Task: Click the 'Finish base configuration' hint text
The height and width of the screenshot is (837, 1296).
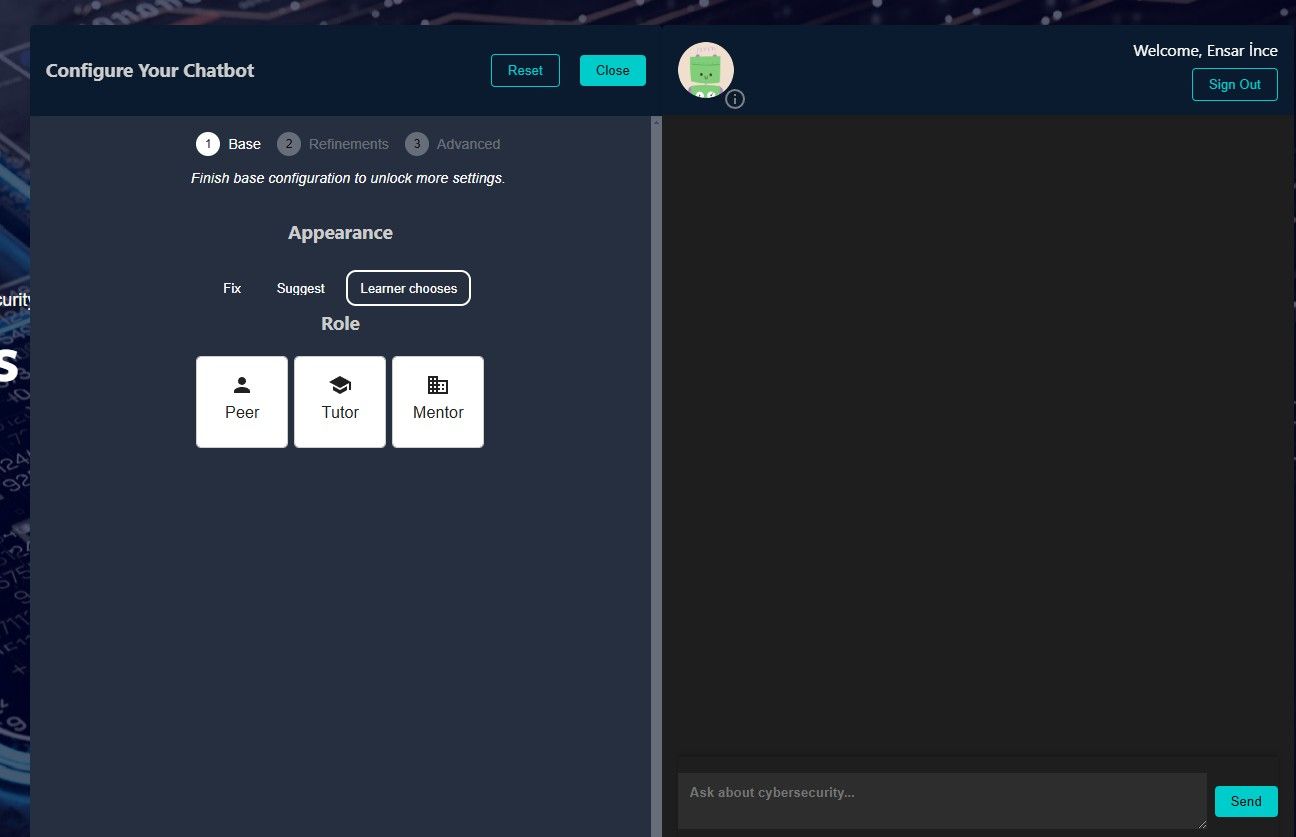Action: click(348, 178)
